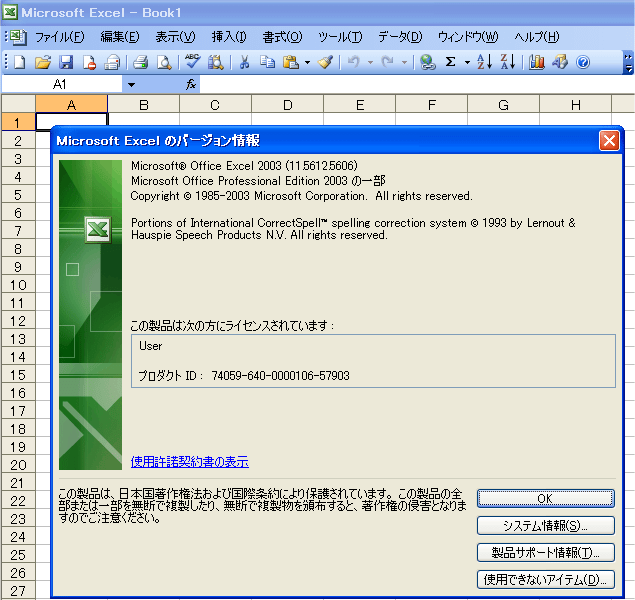This screenshot has height=600, width=635.
Task: Close the version info dialog
Action: coord(609,140)
